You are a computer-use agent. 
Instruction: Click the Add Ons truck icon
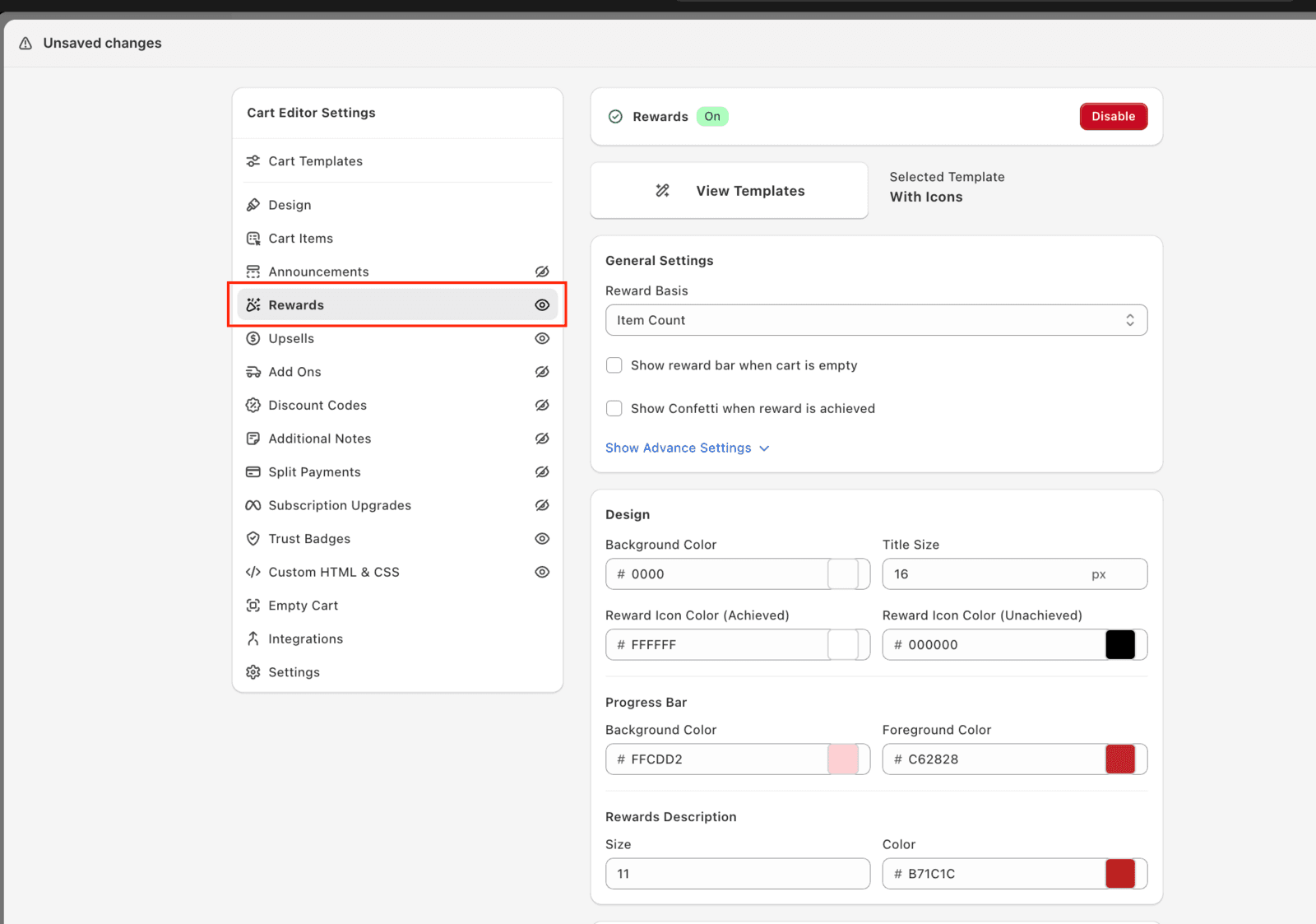click(x=253, y=372)
